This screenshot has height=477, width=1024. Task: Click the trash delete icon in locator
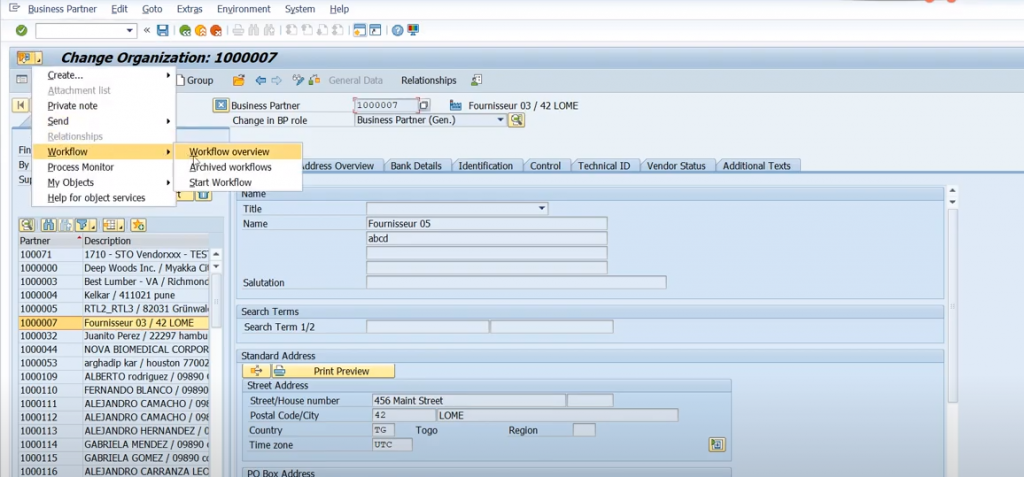click(x=203, y=195)
